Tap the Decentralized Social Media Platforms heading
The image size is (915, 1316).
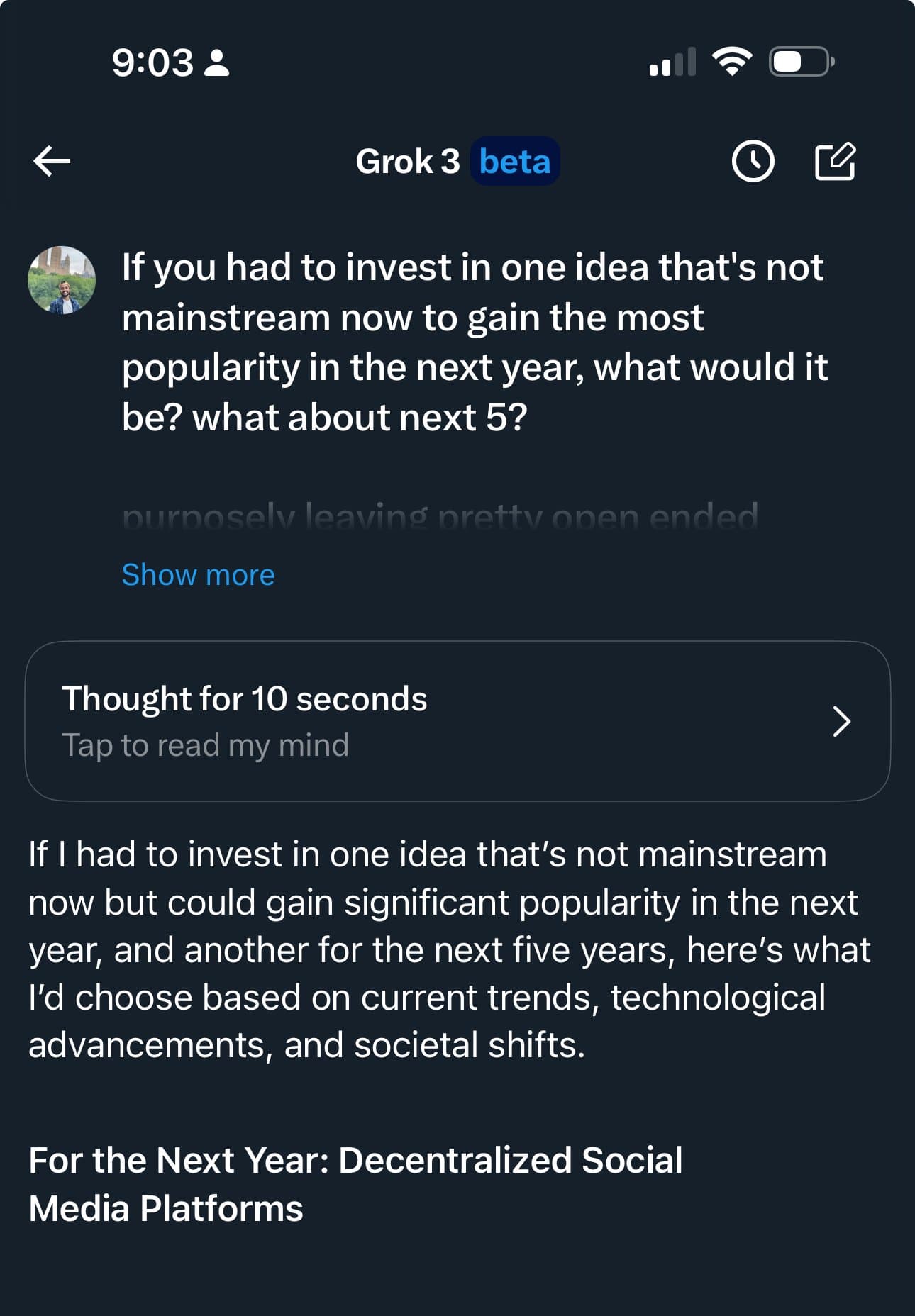click(x=355, y=1184)
